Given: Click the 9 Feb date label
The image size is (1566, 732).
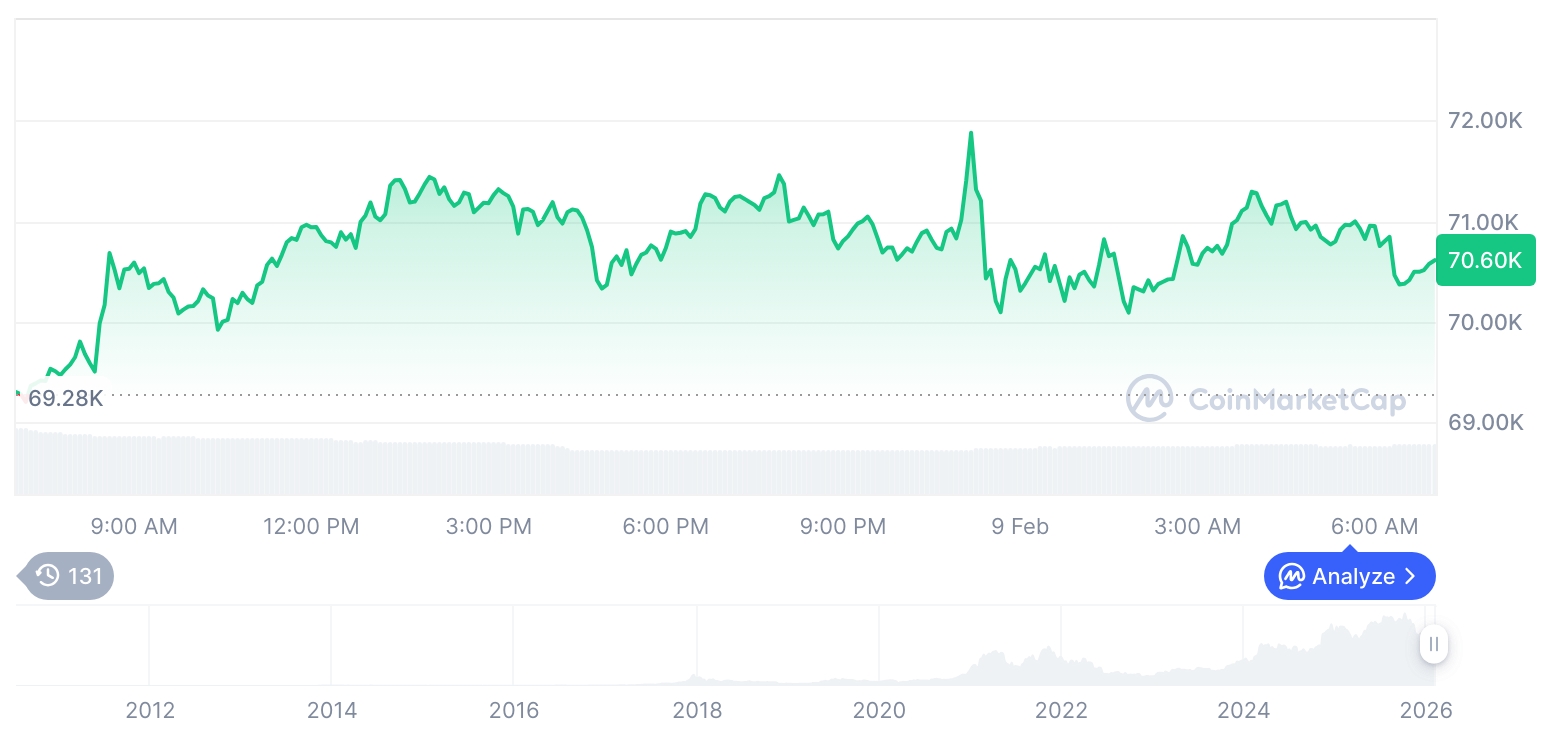Looking at the screenshot, I should [x=1020, y=526].
